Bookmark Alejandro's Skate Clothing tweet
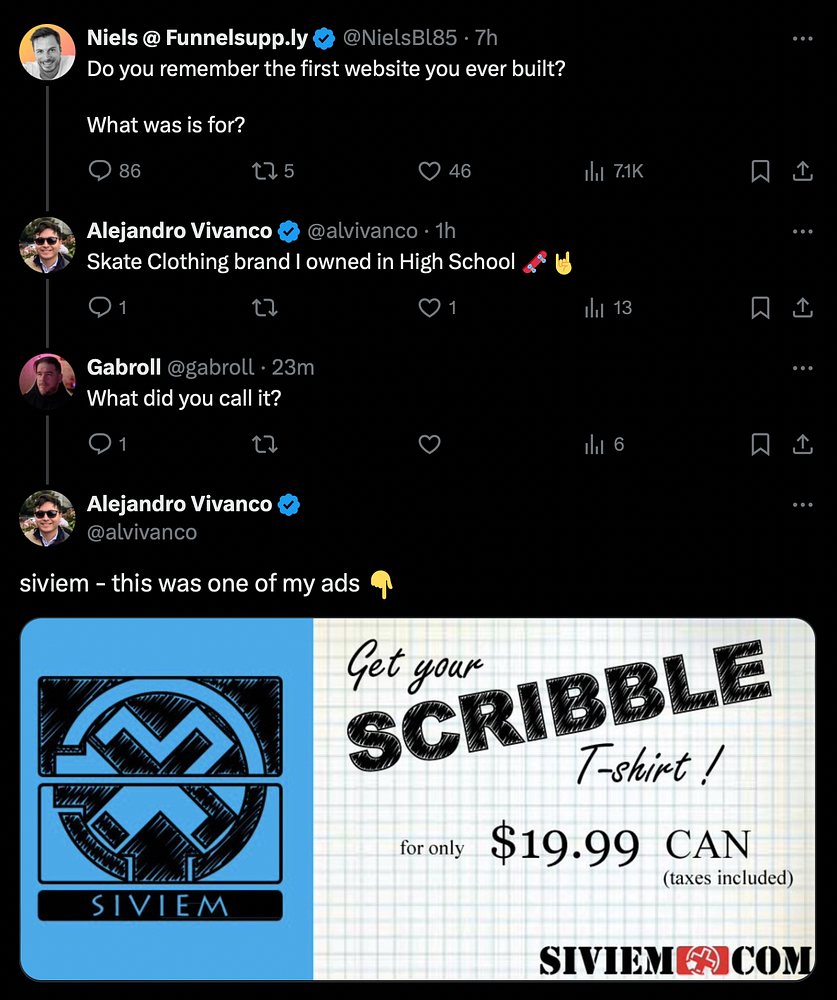Image resolution: width=837 pixels, height=1000 pixels. 760,307
